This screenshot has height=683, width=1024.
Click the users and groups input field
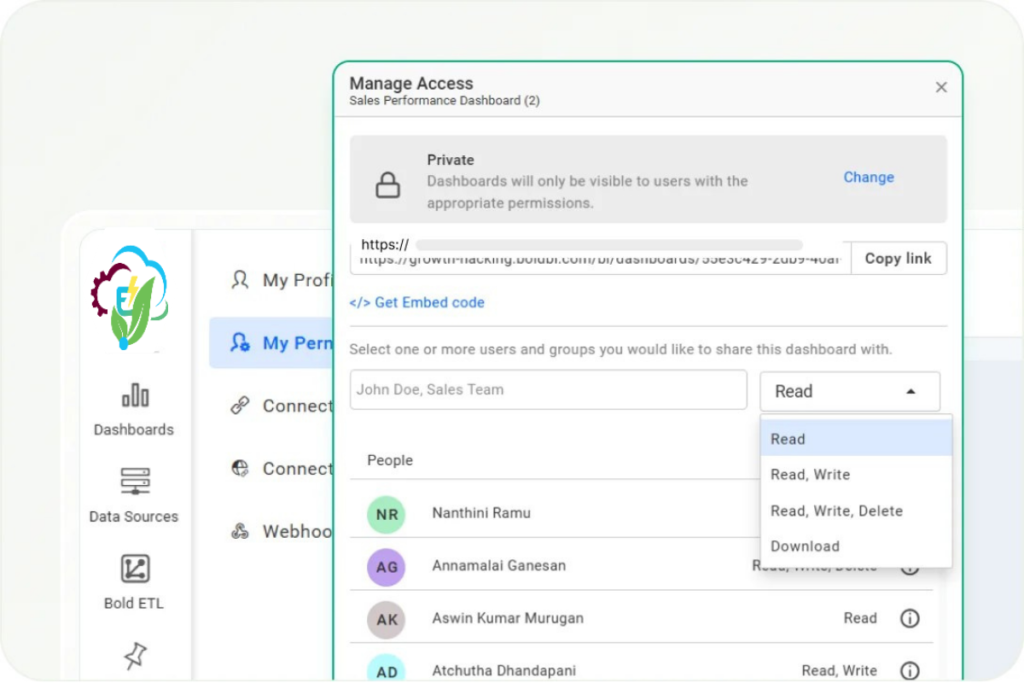coord(548,390)
